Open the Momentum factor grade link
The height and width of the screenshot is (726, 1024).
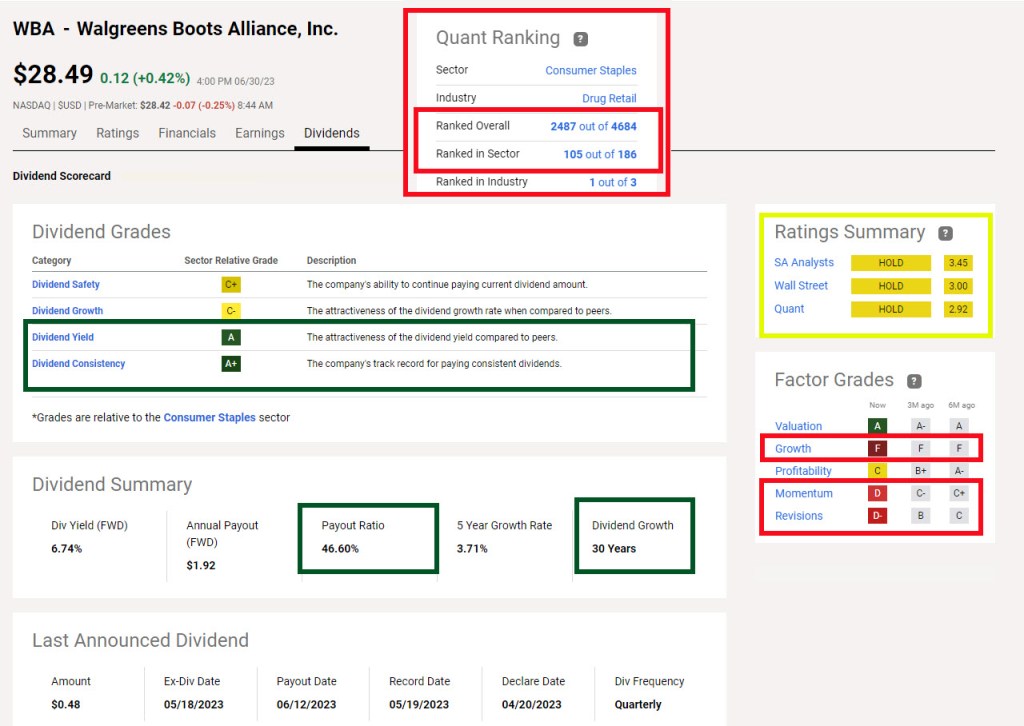[x=803, y=493]
